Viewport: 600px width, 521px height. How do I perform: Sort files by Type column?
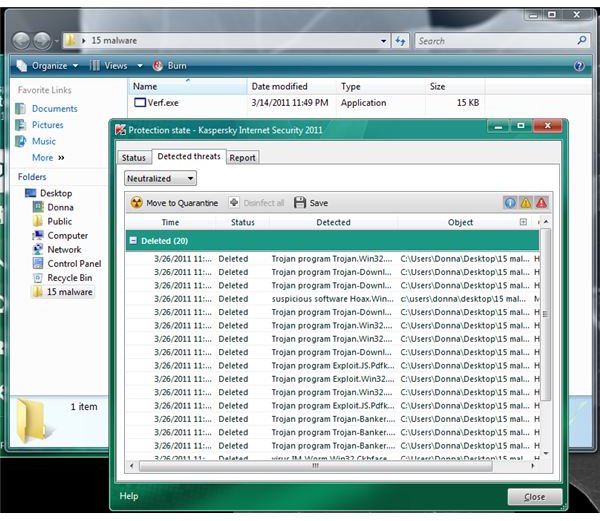(x=381, y=86)
